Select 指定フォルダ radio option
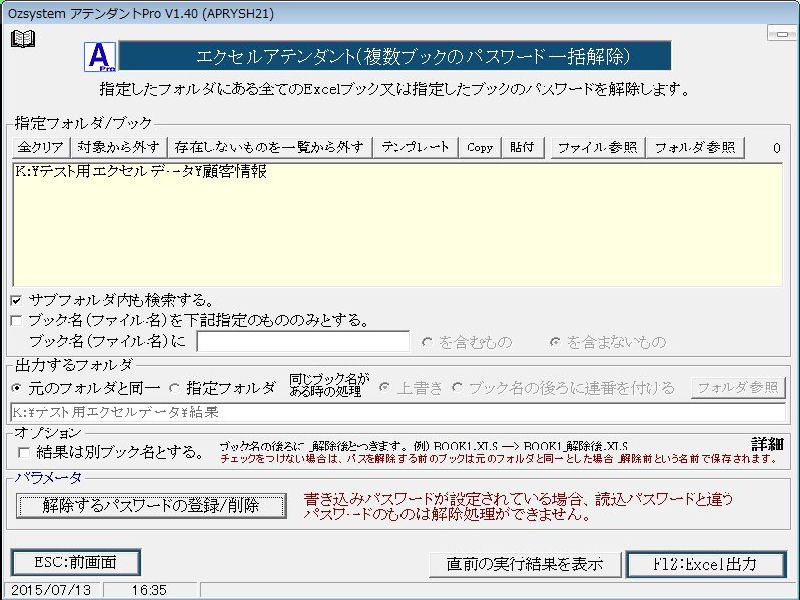 coord(174,388)
